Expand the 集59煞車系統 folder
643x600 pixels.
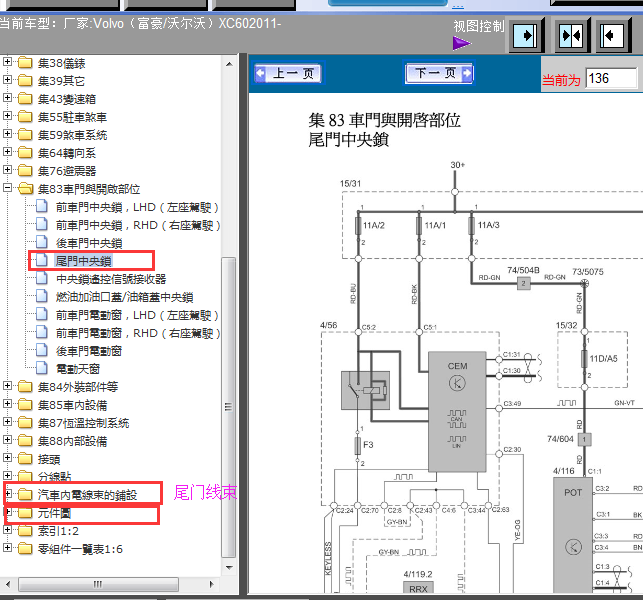coord(7,134)
